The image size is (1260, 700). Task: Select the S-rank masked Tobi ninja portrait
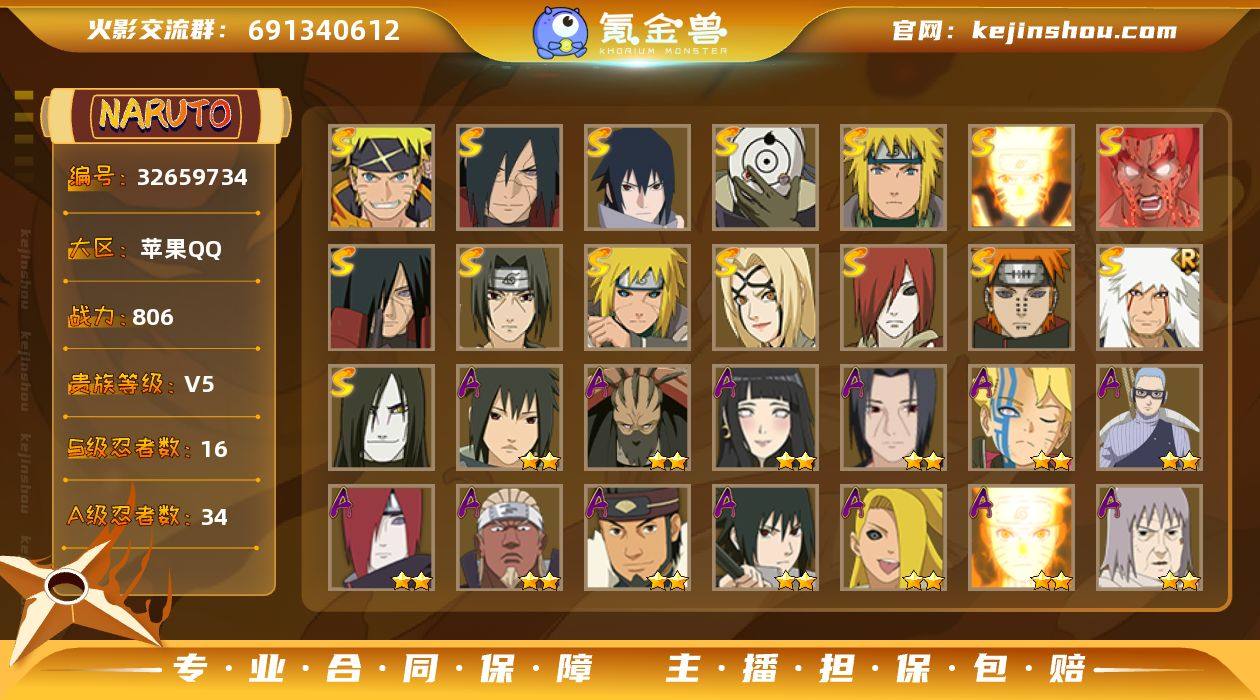click(765, 177)
